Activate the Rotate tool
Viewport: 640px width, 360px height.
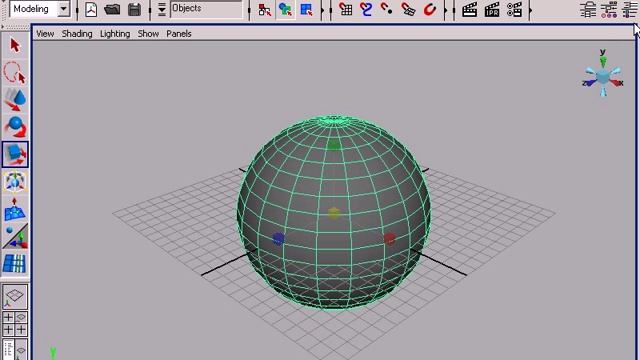click(15, 127)
